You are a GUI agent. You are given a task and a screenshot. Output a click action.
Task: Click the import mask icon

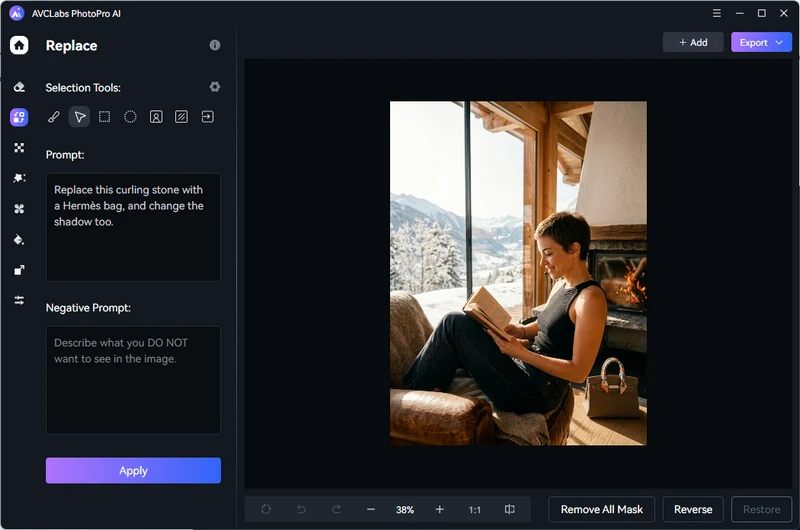click(x=207, y=117)
